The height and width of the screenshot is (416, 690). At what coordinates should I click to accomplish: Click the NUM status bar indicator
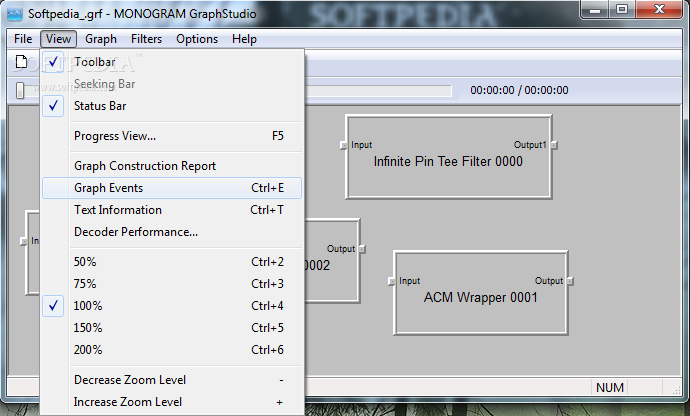click(x=609, y=388)
